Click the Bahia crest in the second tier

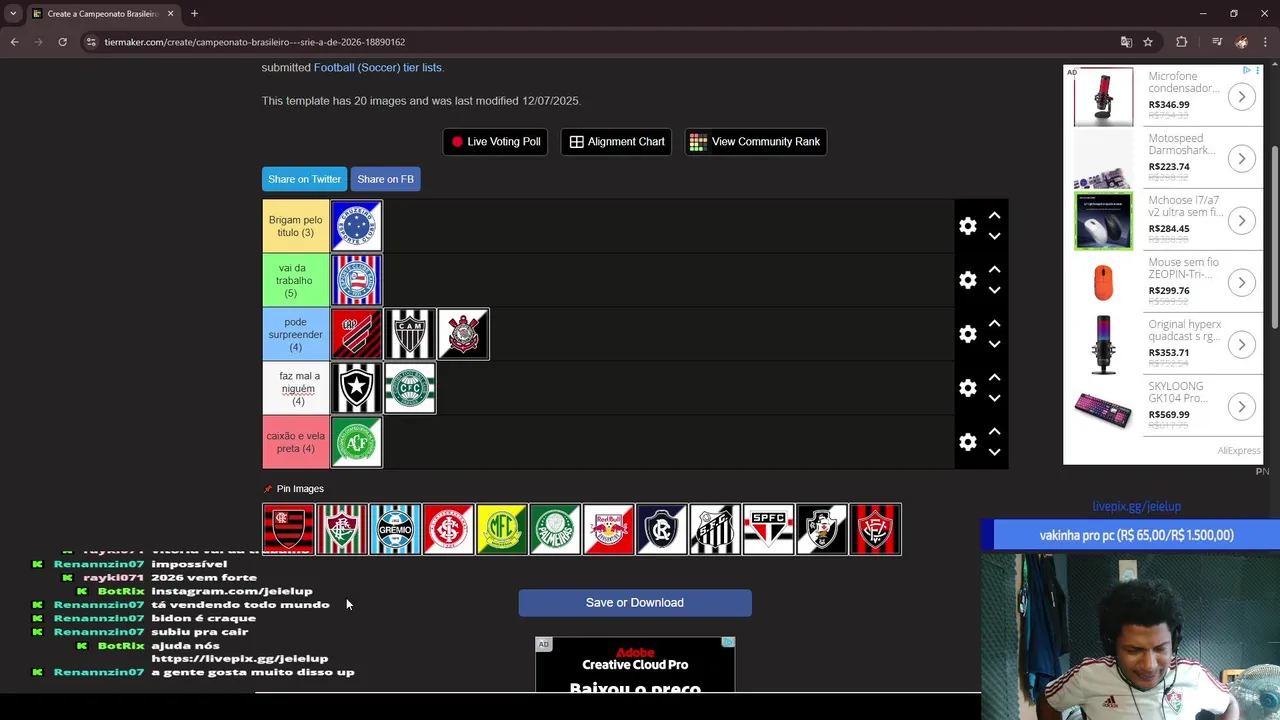click(356, 280)
